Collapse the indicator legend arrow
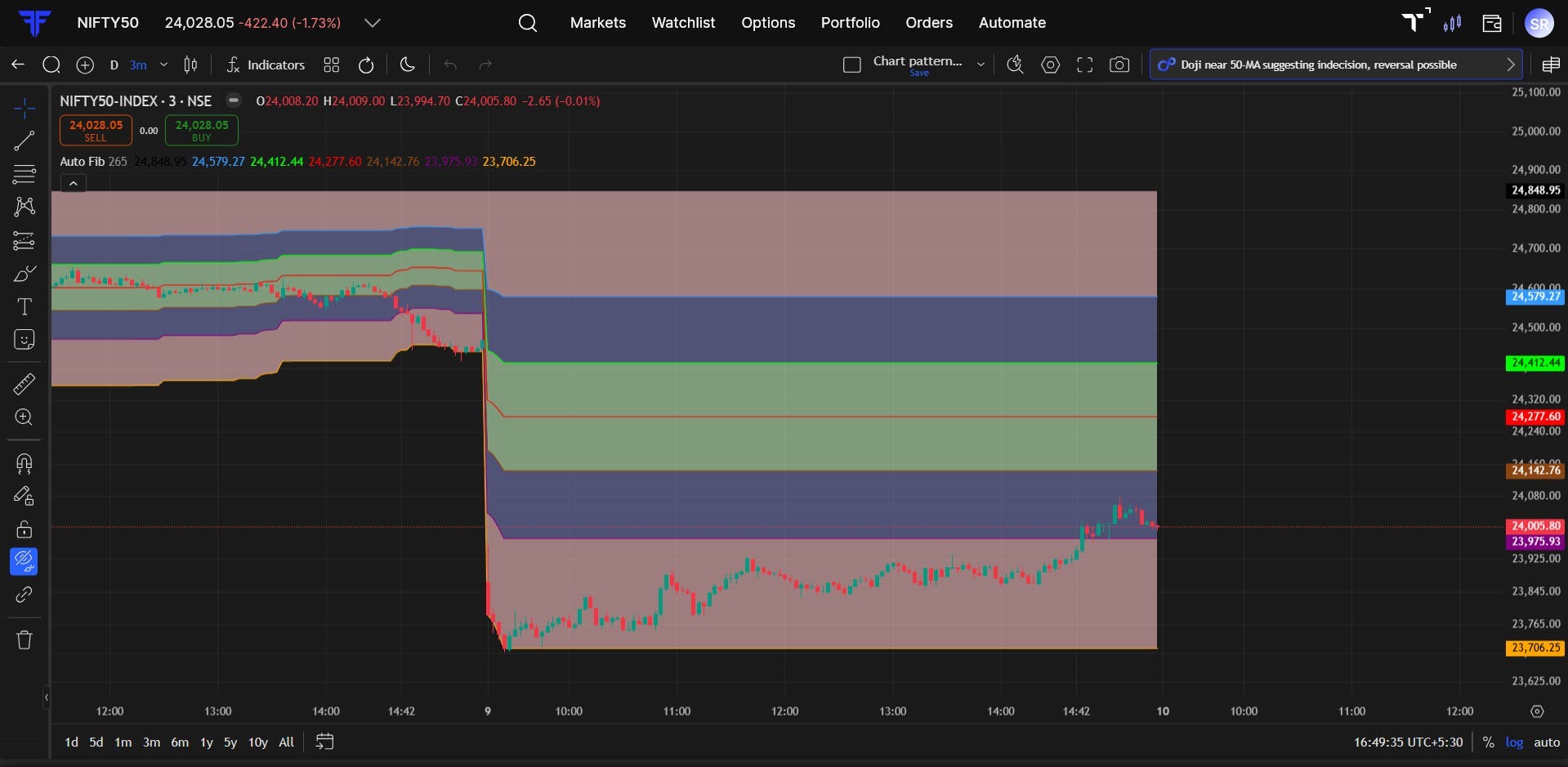1568x767 pixels. pyautogui.click(x=73, y=184)
